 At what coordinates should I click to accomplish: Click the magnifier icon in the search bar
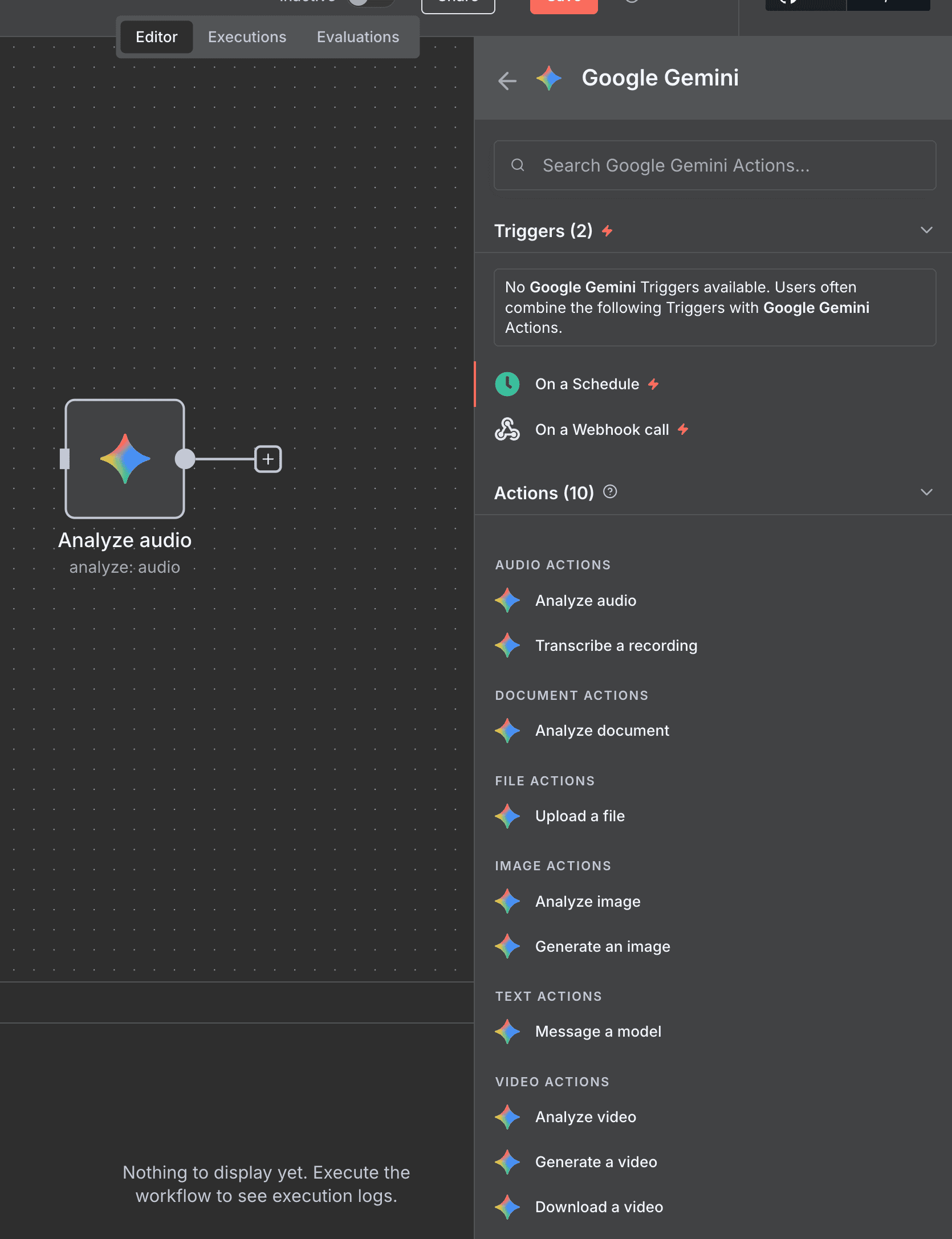tap(517, 165)
